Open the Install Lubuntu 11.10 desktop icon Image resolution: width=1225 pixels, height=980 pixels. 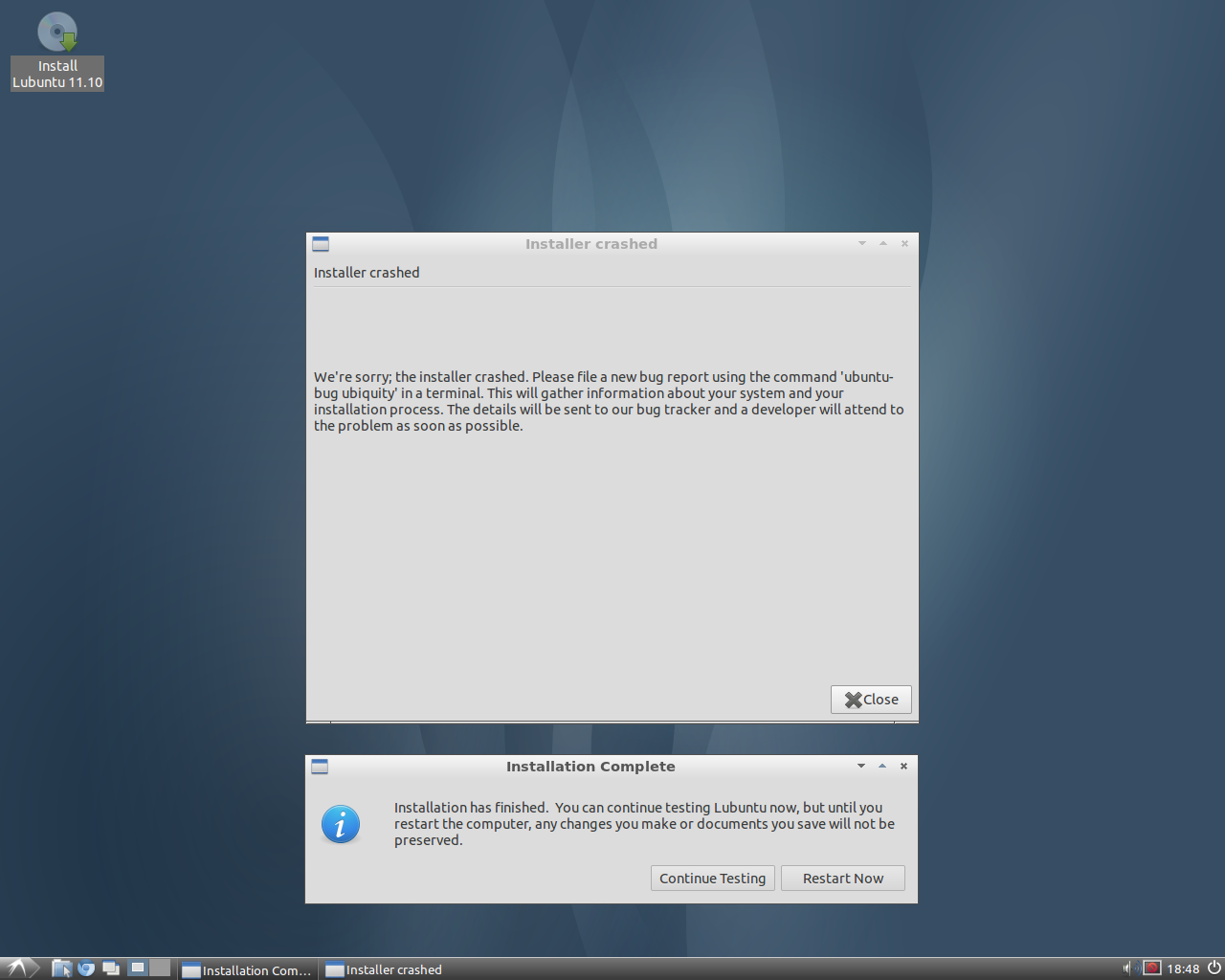click(57, 51)
